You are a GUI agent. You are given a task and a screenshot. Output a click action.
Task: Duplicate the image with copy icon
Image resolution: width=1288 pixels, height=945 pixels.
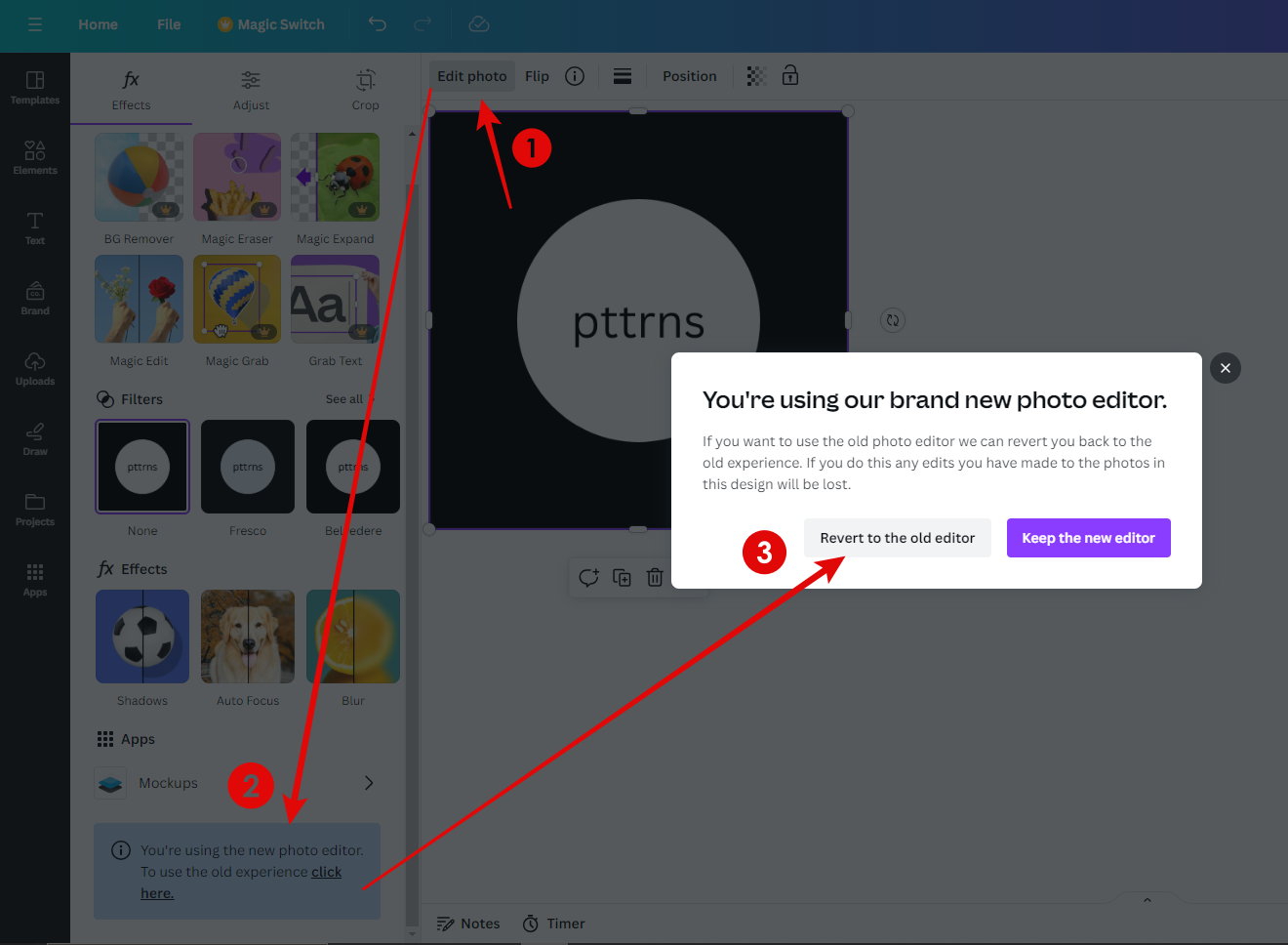click(x=622, y=577)
